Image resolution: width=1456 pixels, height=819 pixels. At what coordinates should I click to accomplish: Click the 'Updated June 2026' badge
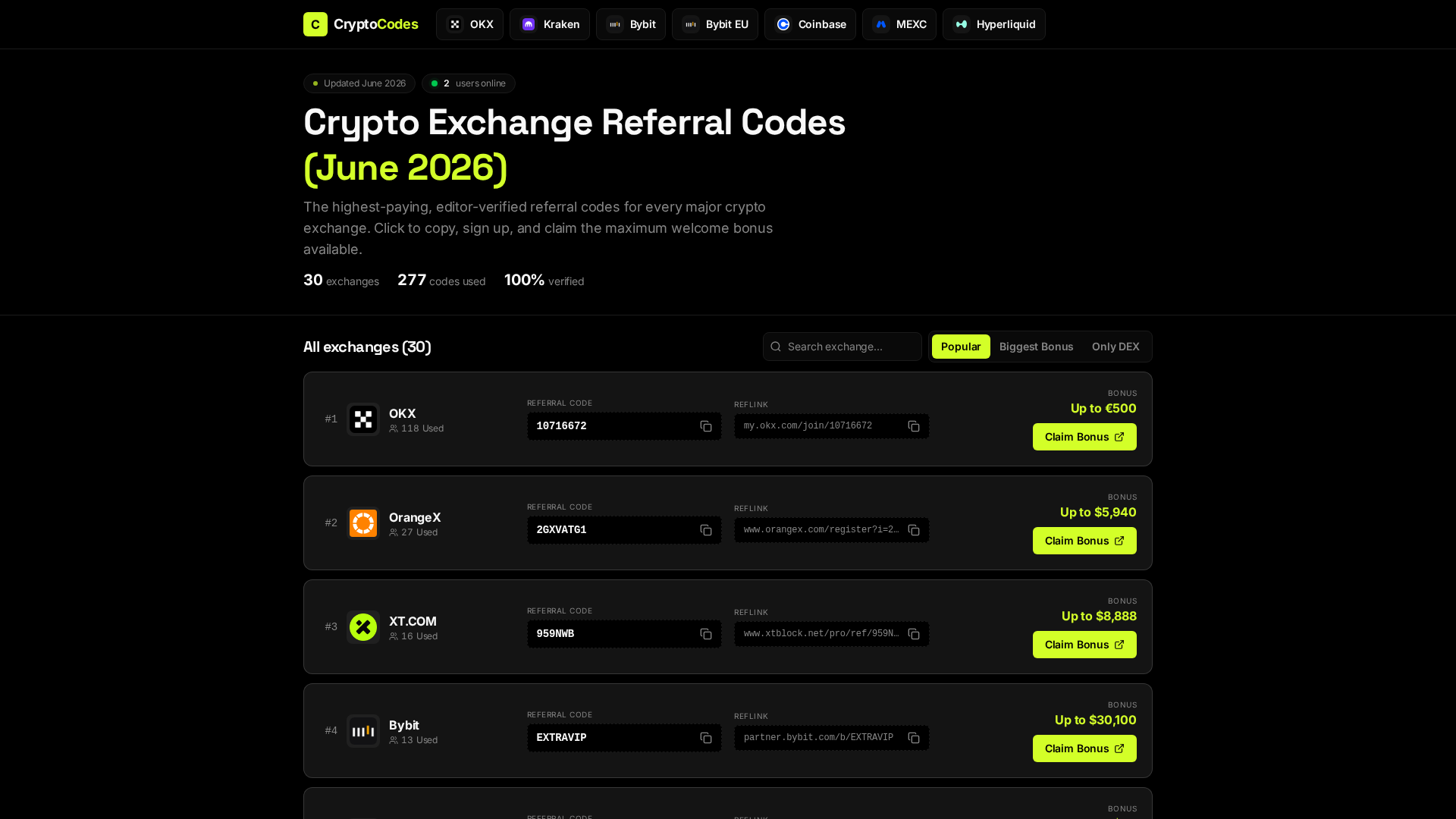point(359,83)
